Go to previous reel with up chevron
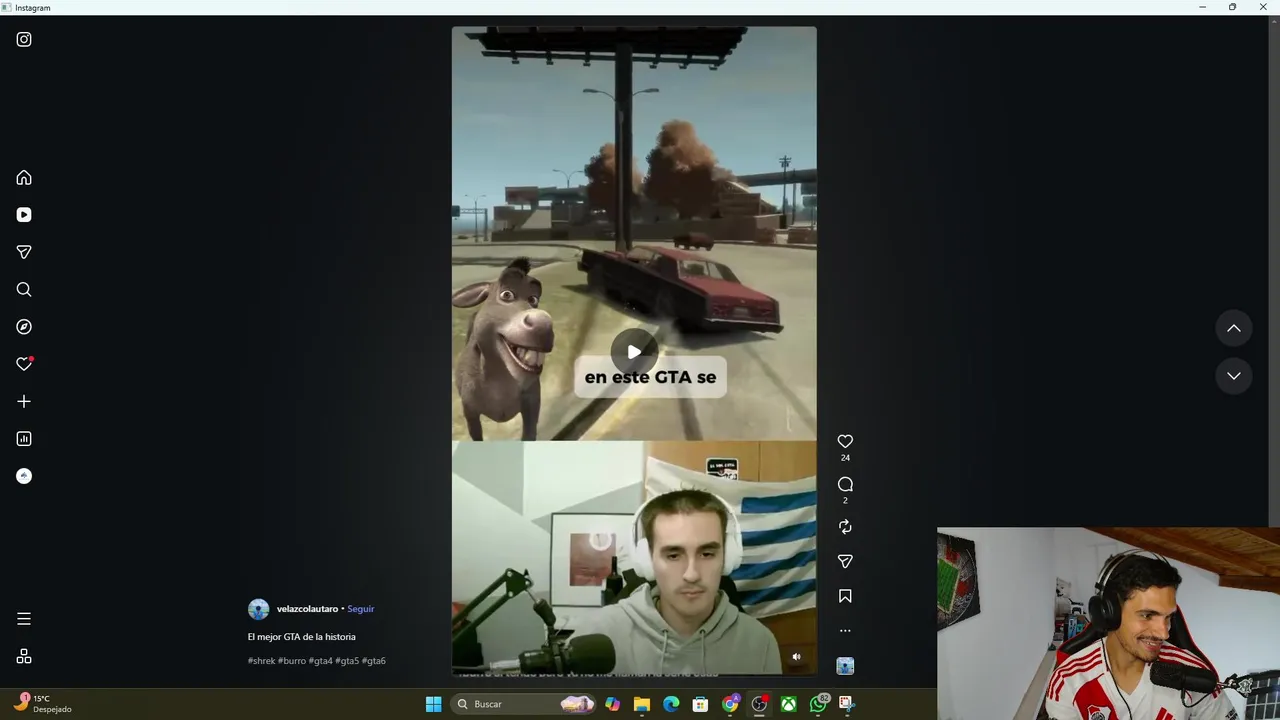1280x720 pixels. [1234, 328]
